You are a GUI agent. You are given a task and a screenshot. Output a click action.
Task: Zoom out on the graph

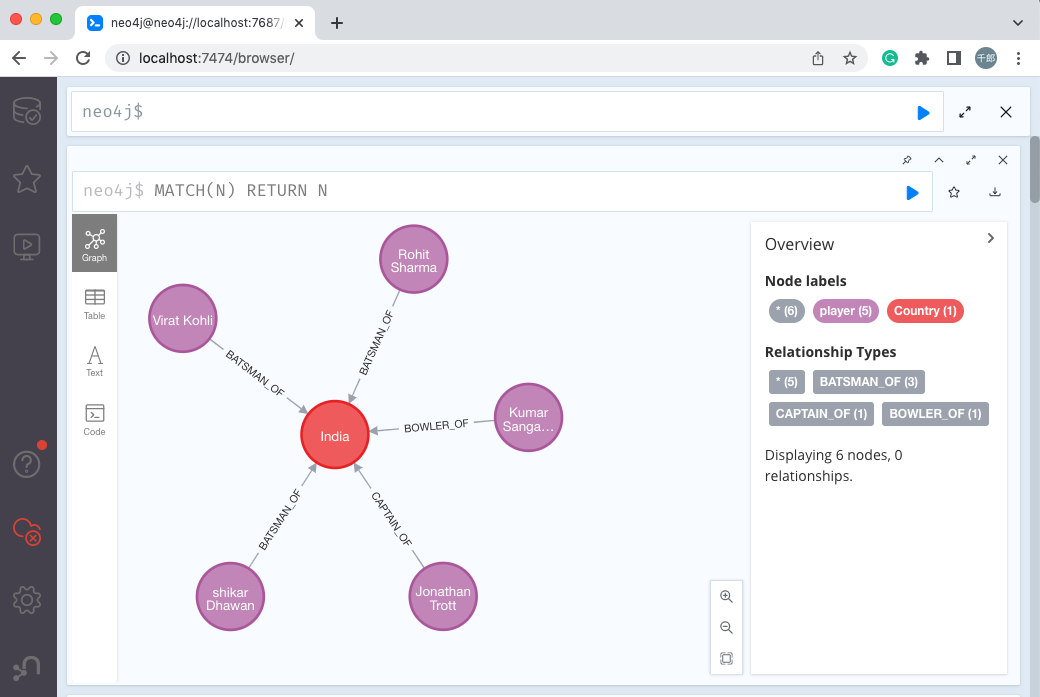tap(726, 627)
